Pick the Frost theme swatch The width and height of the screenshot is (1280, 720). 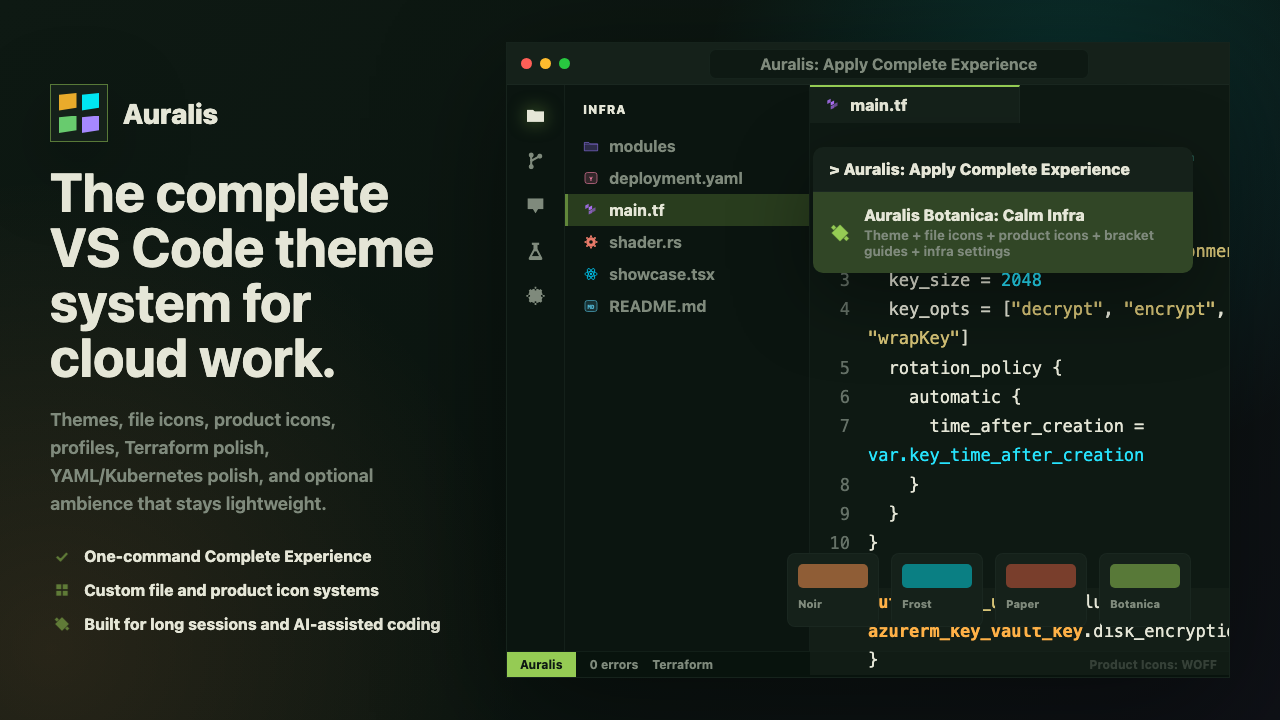click(936, 589)
